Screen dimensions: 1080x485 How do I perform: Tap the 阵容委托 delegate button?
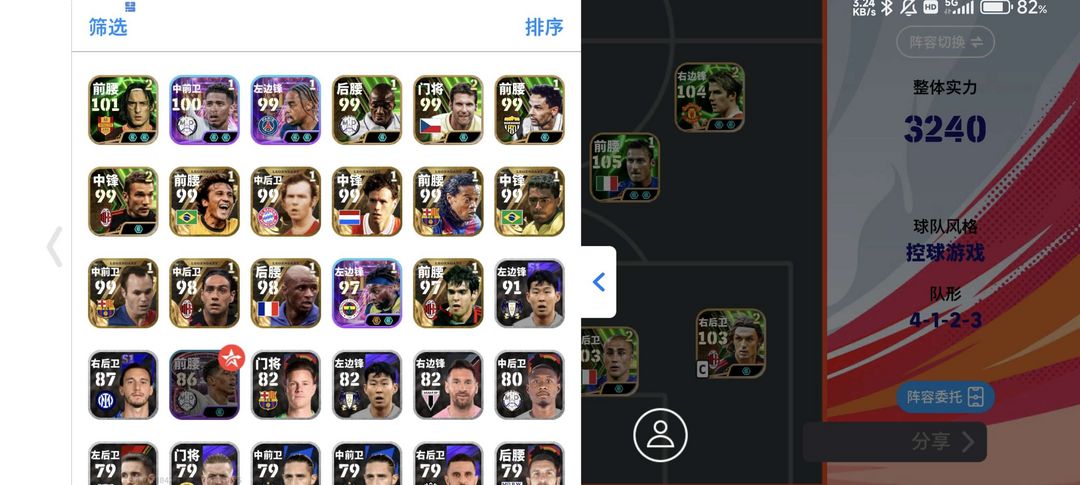(x=945, y=397)
